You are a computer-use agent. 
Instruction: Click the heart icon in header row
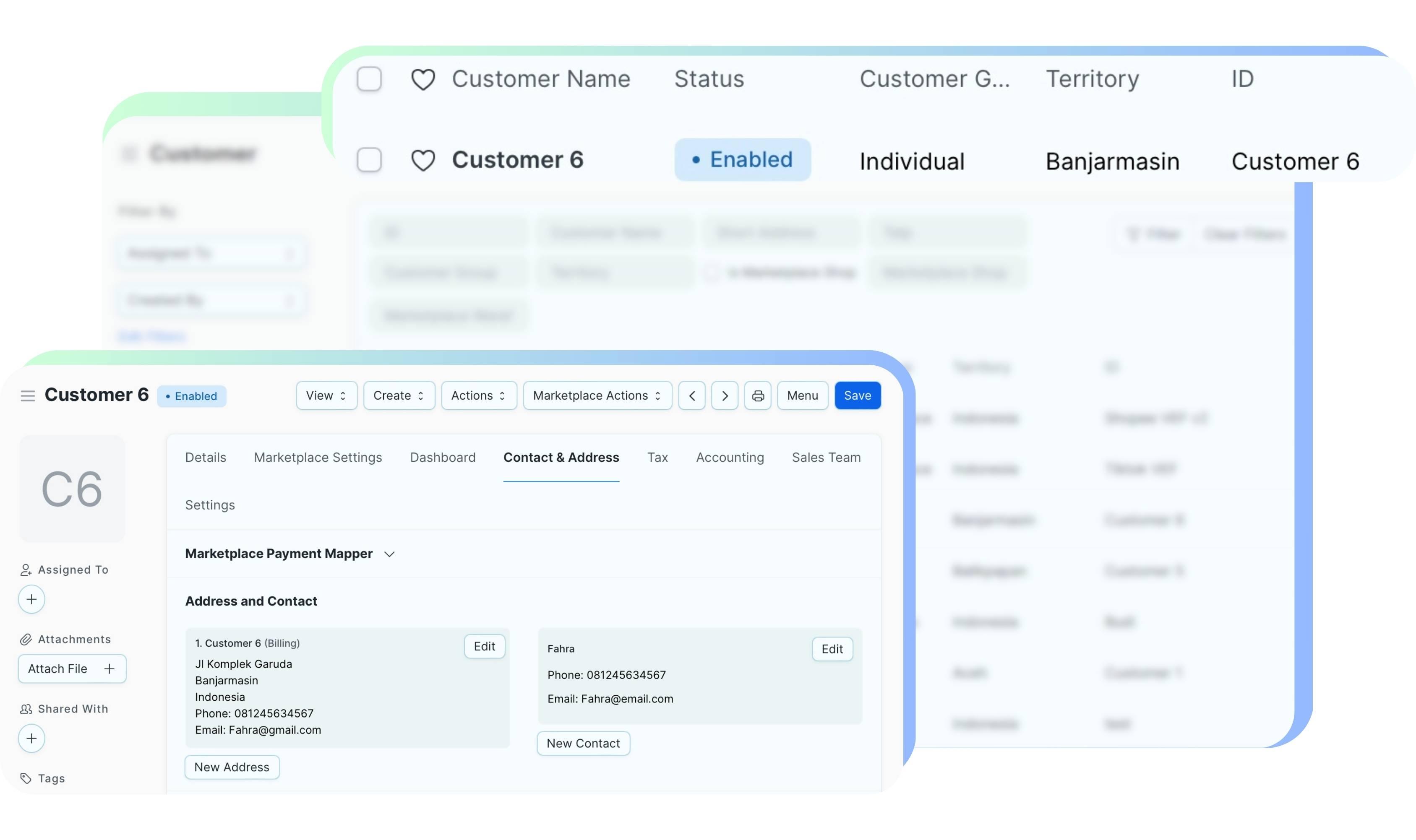pyautogui.click(x=423, y=79)
